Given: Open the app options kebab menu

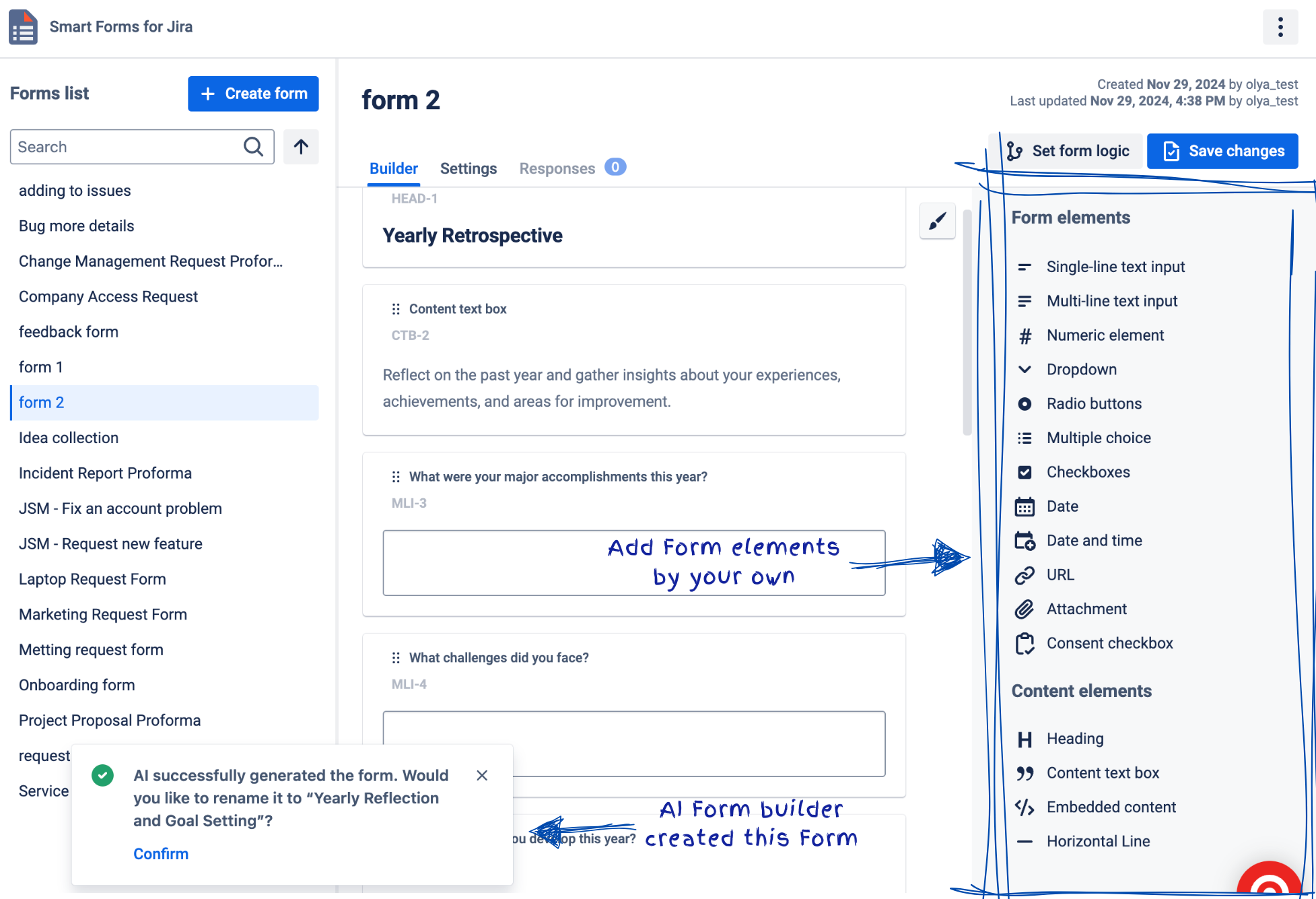Looking at the screenshot, I should [x=1280, y=27].
